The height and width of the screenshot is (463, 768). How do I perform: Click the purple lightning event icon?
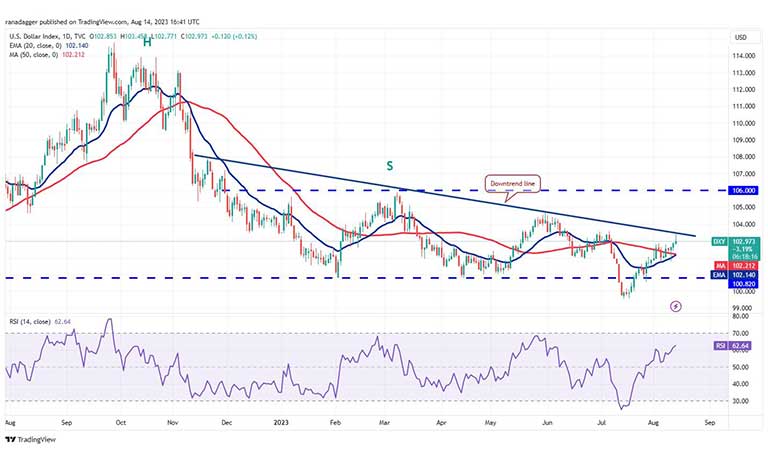pos(675,307)
